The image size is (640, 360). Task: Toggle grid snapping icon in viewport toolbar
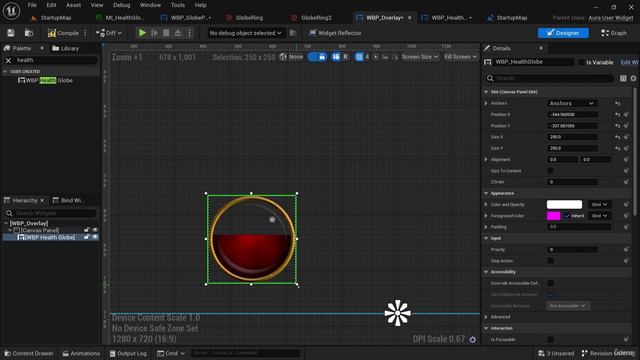[359, 57]
